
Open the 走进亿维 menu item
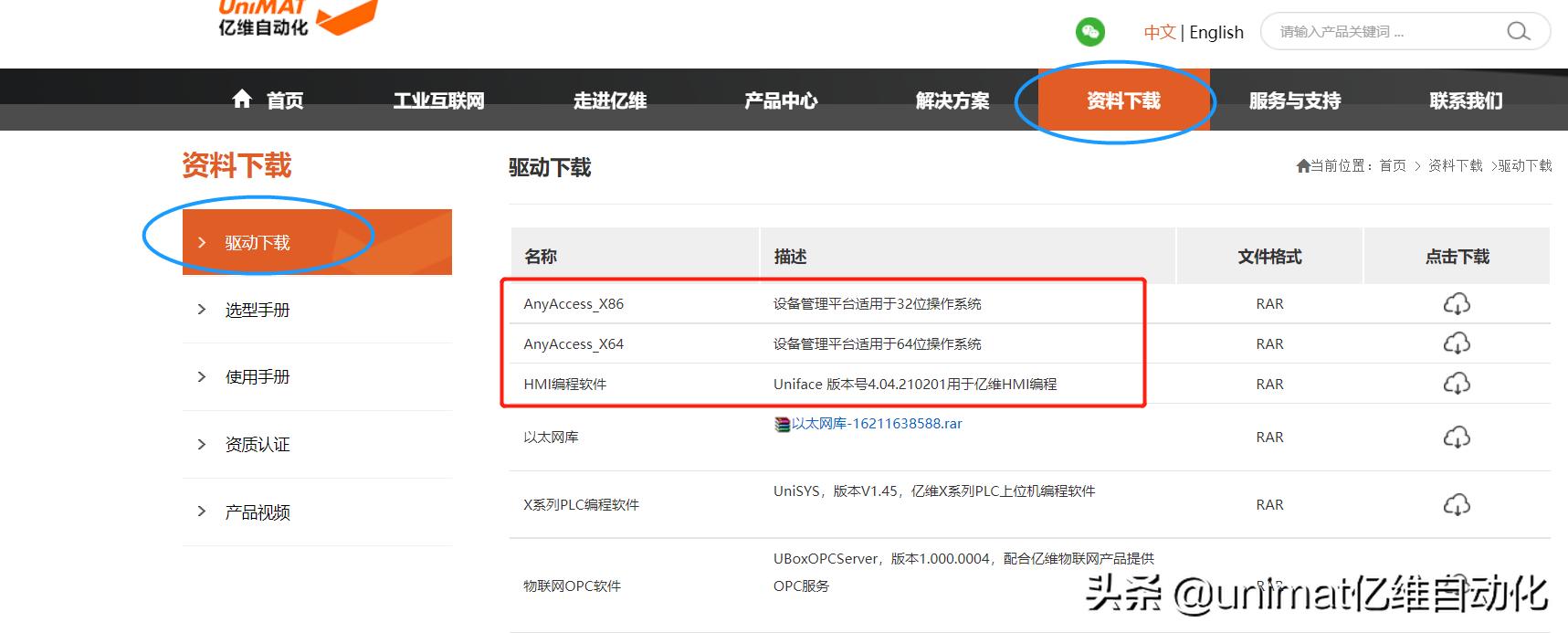click(610, 100)
